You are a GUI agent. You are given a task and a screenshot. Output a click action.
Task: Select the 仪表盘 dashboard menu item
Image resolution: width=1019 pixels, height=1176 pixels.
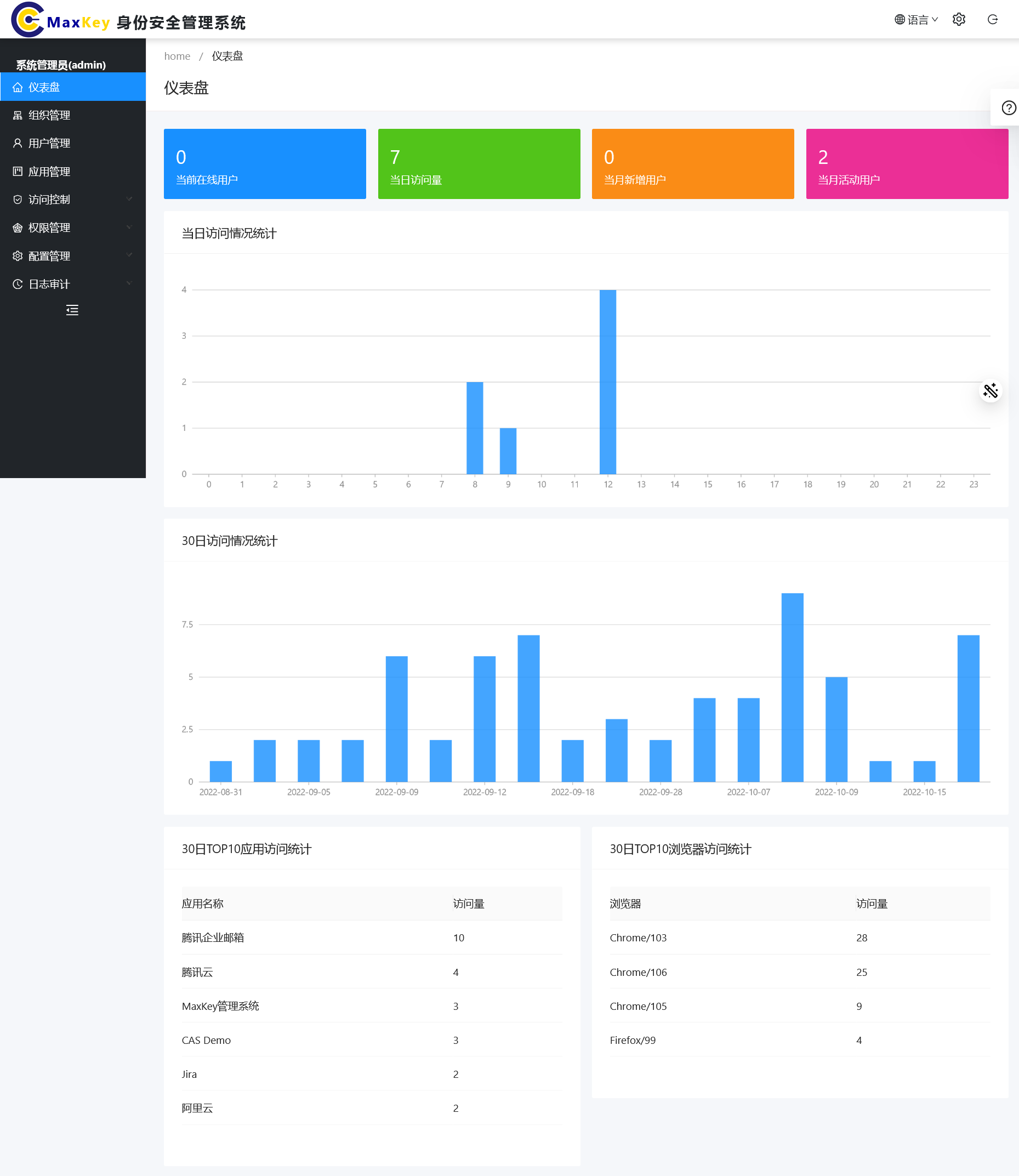coord(44,87)
